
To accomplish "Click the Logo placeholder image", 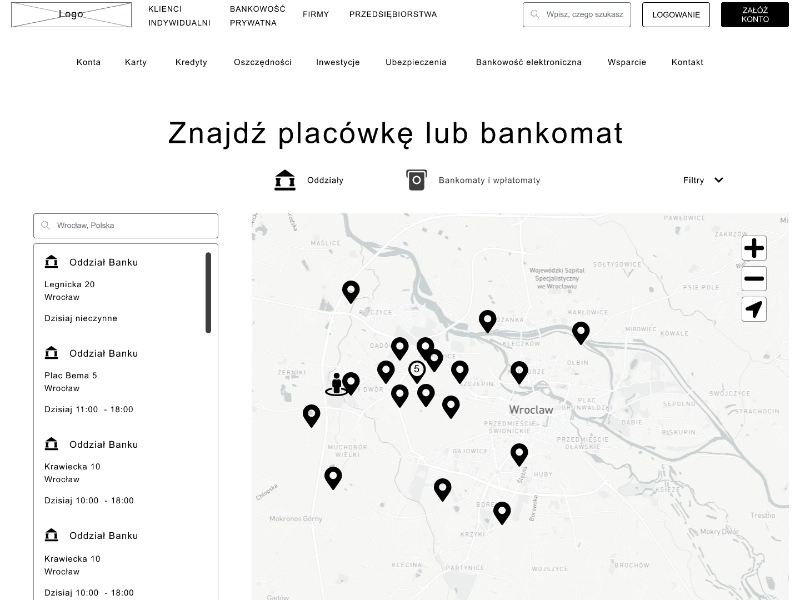I will [71, 14].
